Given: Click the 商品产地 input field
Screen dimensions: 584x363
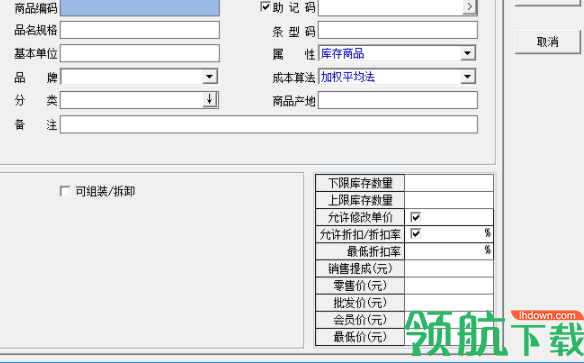Looking at the screenshot, I should 398,100.
